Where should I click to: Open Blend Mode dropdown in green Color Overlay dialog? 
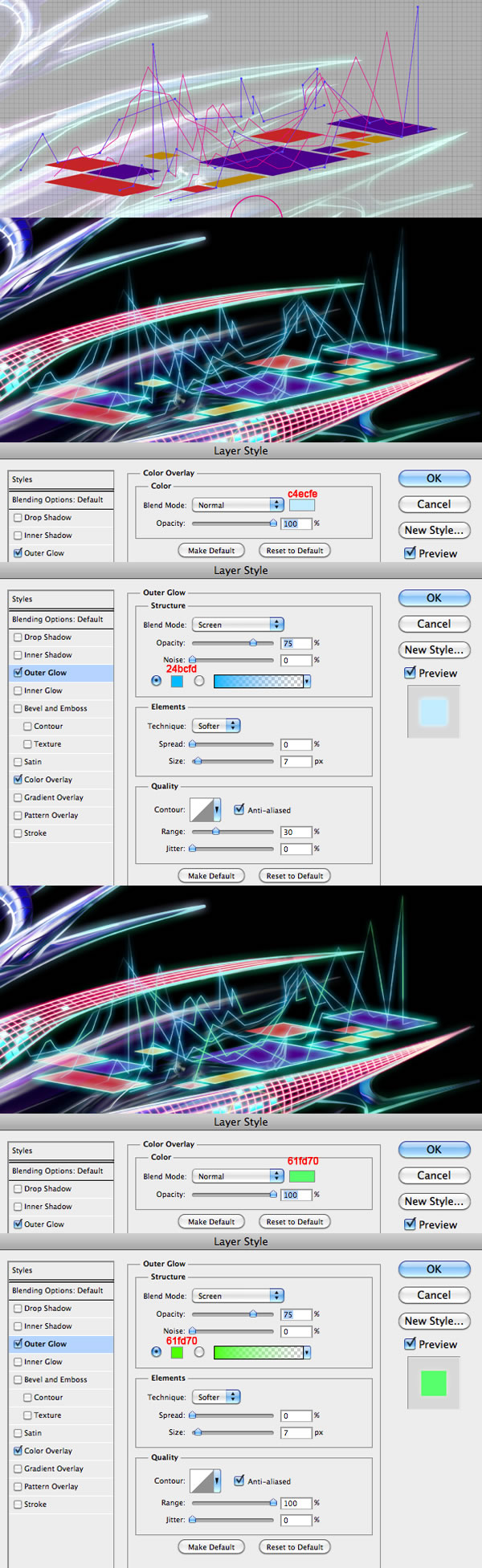tap(238, 1176)
